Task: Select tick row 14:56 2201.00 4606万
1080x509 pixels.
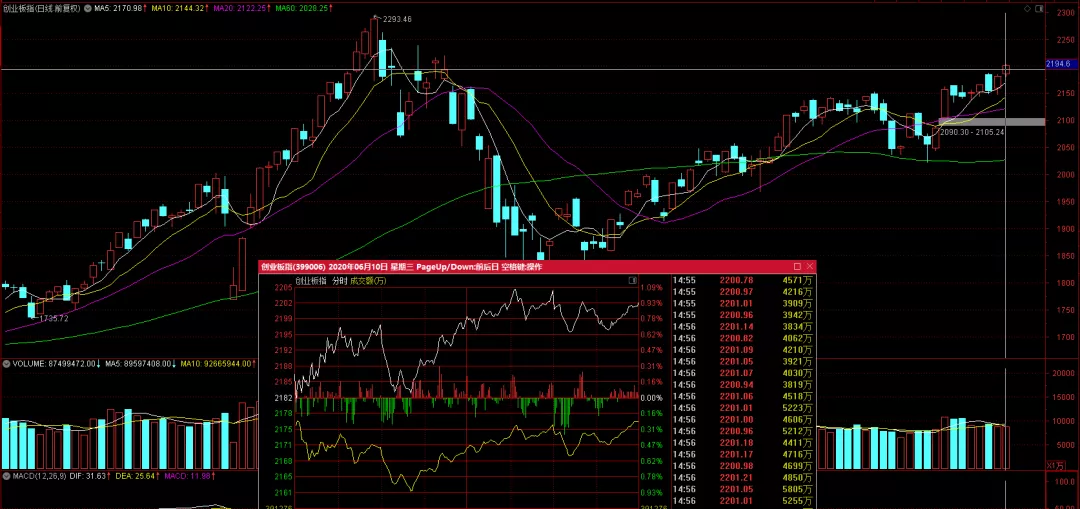Action: tap(743, 419)
